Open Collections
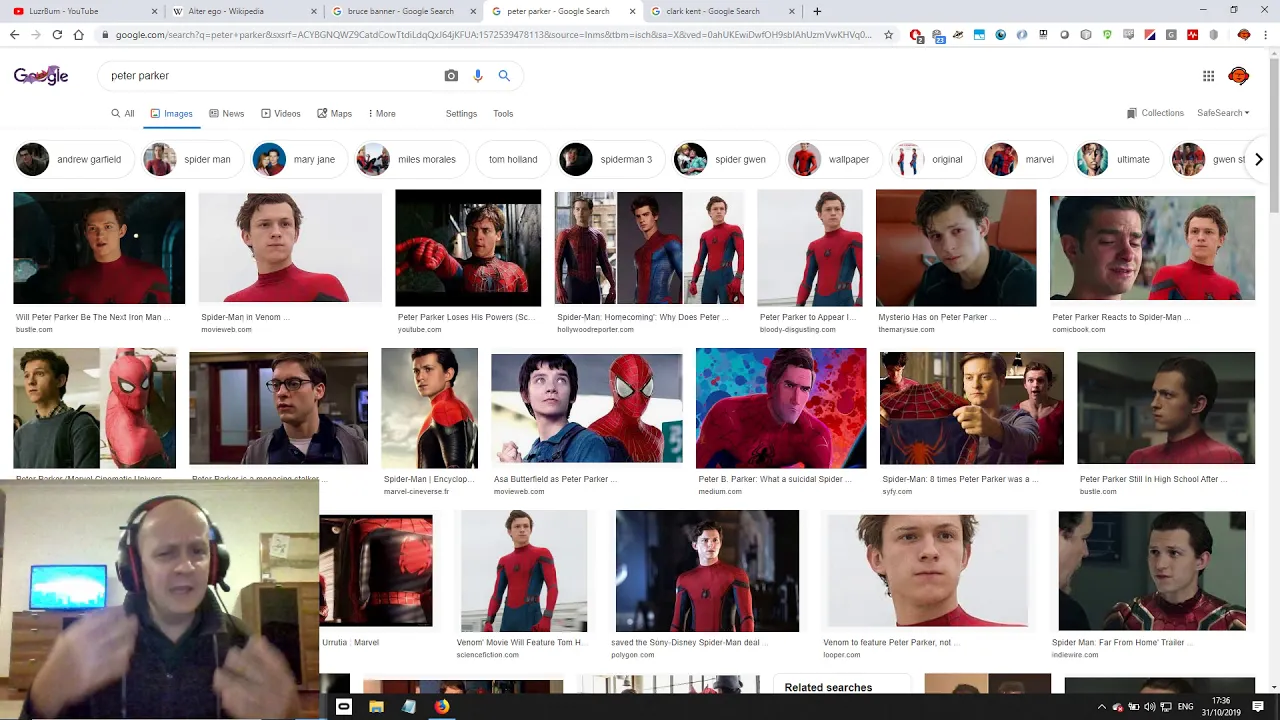This screenshot has height=720, width=1280. [x=1155, y=113]
